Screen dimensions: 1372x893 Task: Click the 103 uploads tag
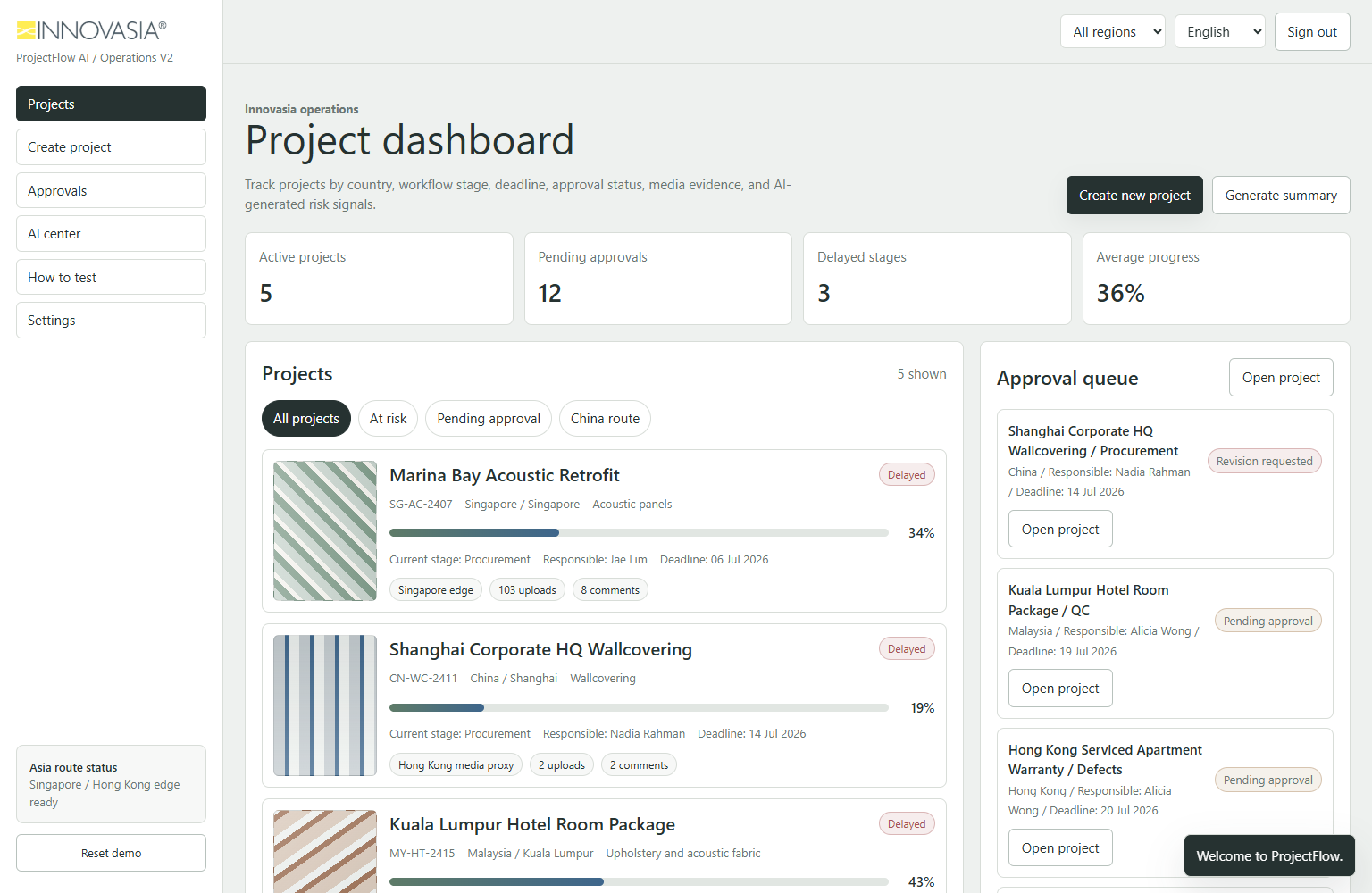tap(527, 589)
